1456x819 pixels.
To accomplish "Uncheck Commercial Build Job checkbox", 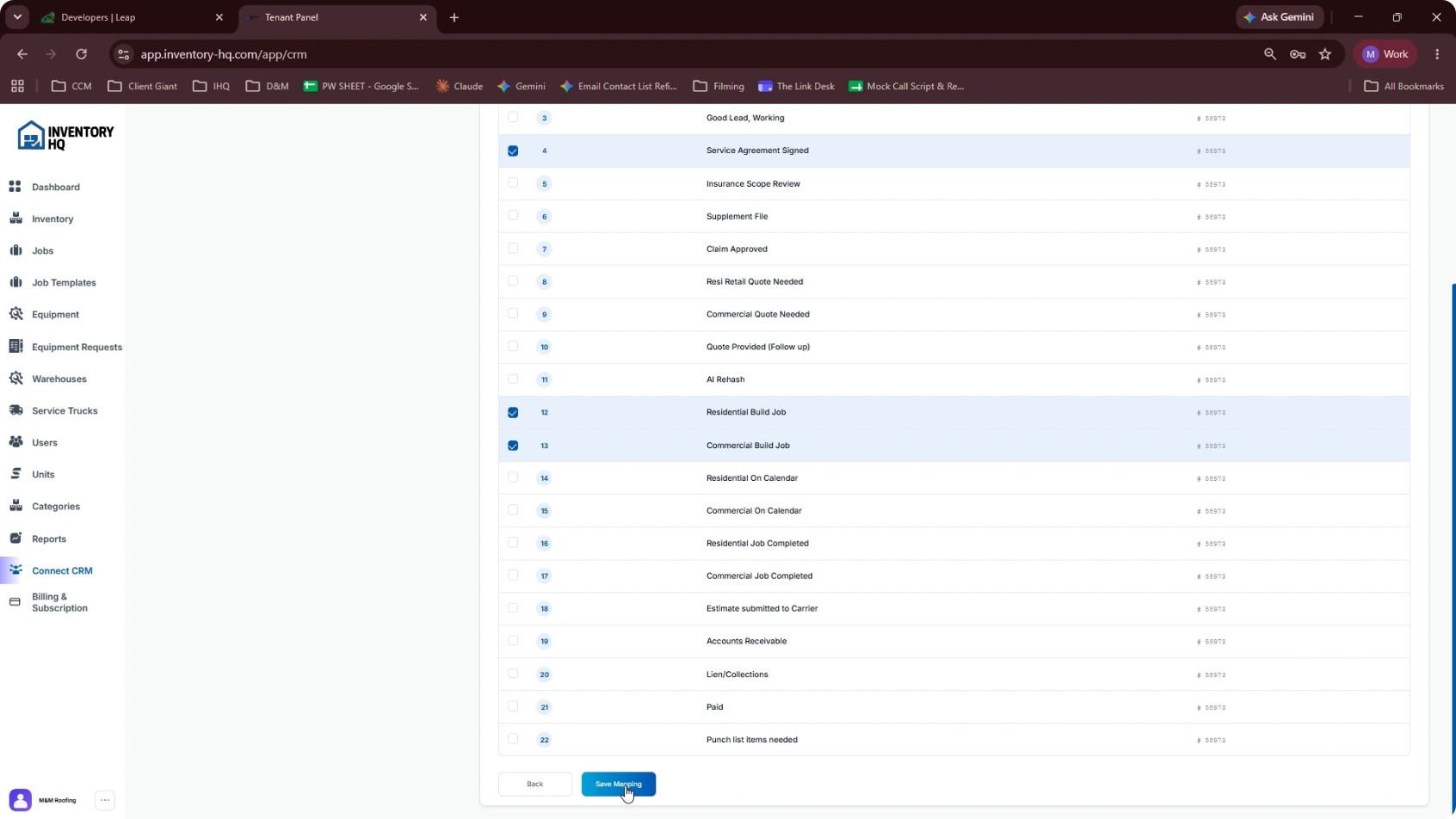I will tap(513, 446).
